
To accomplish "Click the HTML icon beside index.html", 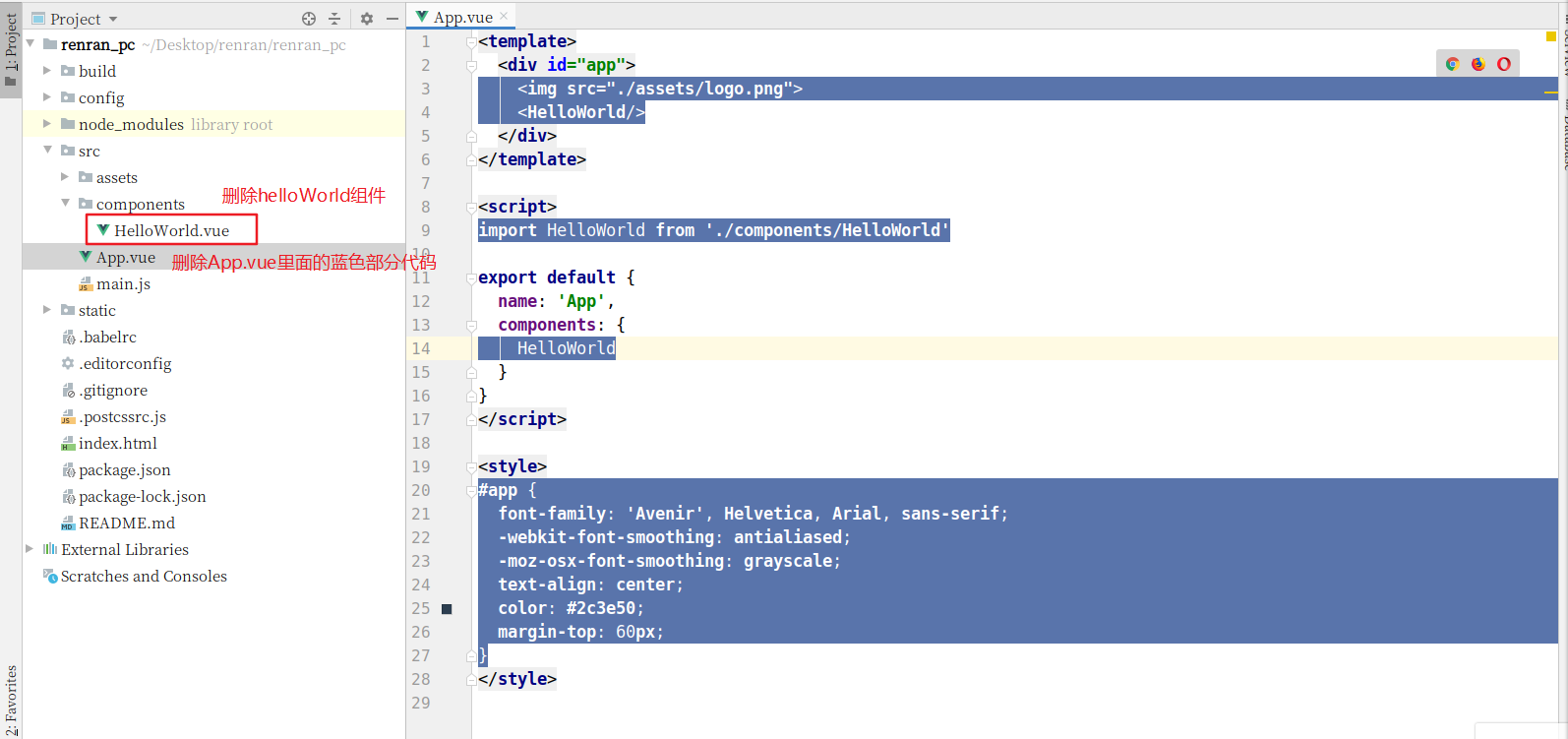I will tap(68, 444).
